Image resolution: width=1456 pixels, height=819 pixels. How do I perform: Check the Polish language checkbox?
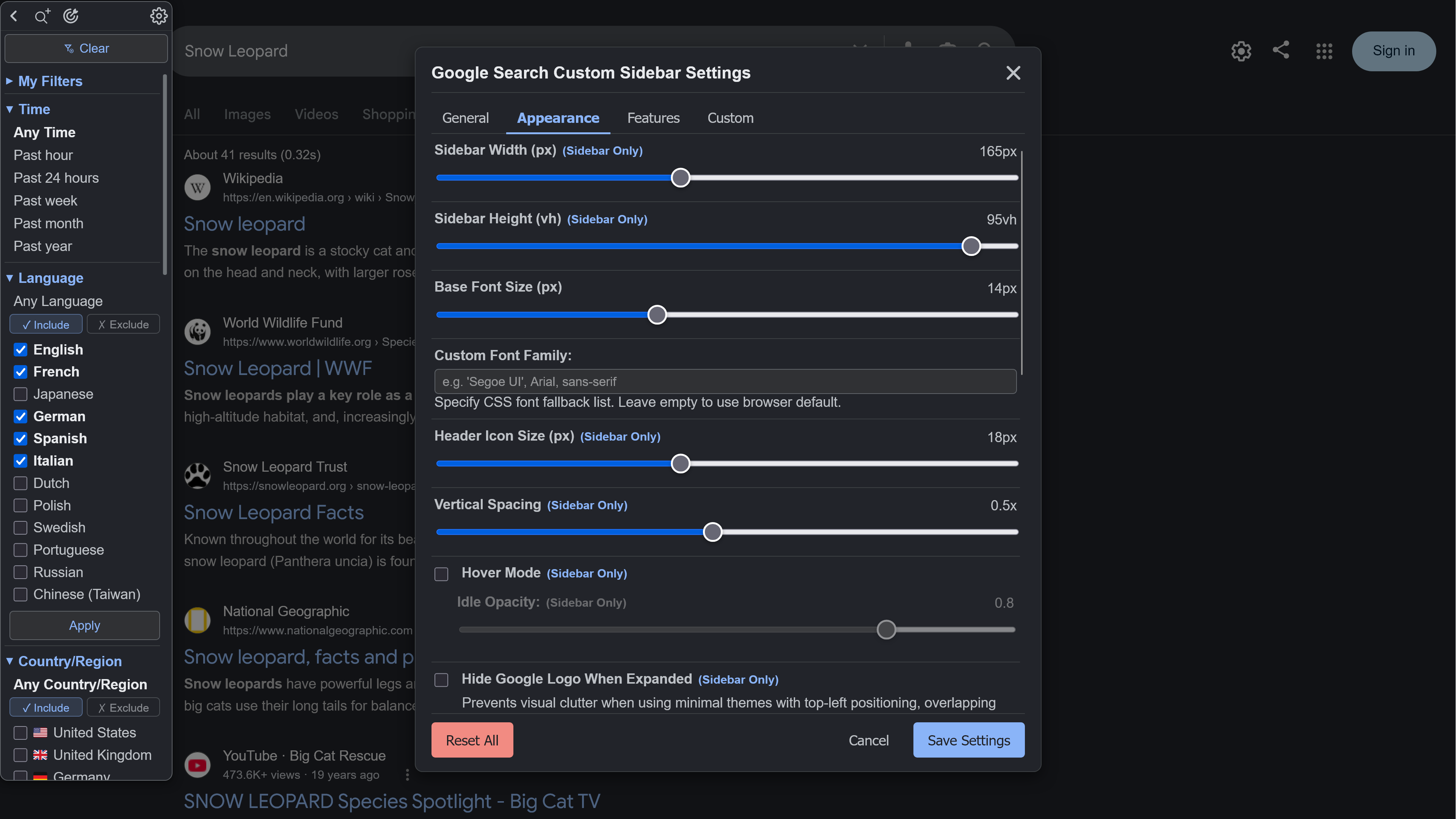click(x=20, y=505)
